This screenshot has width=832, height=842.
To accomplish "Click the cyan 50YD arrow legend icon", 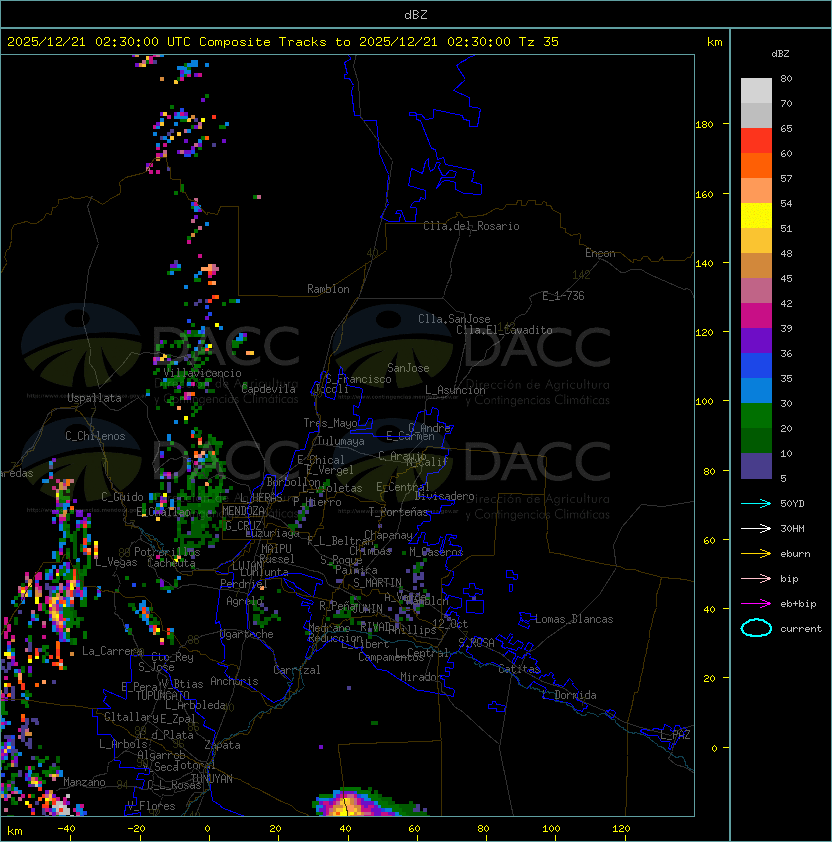I will tap(756, 504).
